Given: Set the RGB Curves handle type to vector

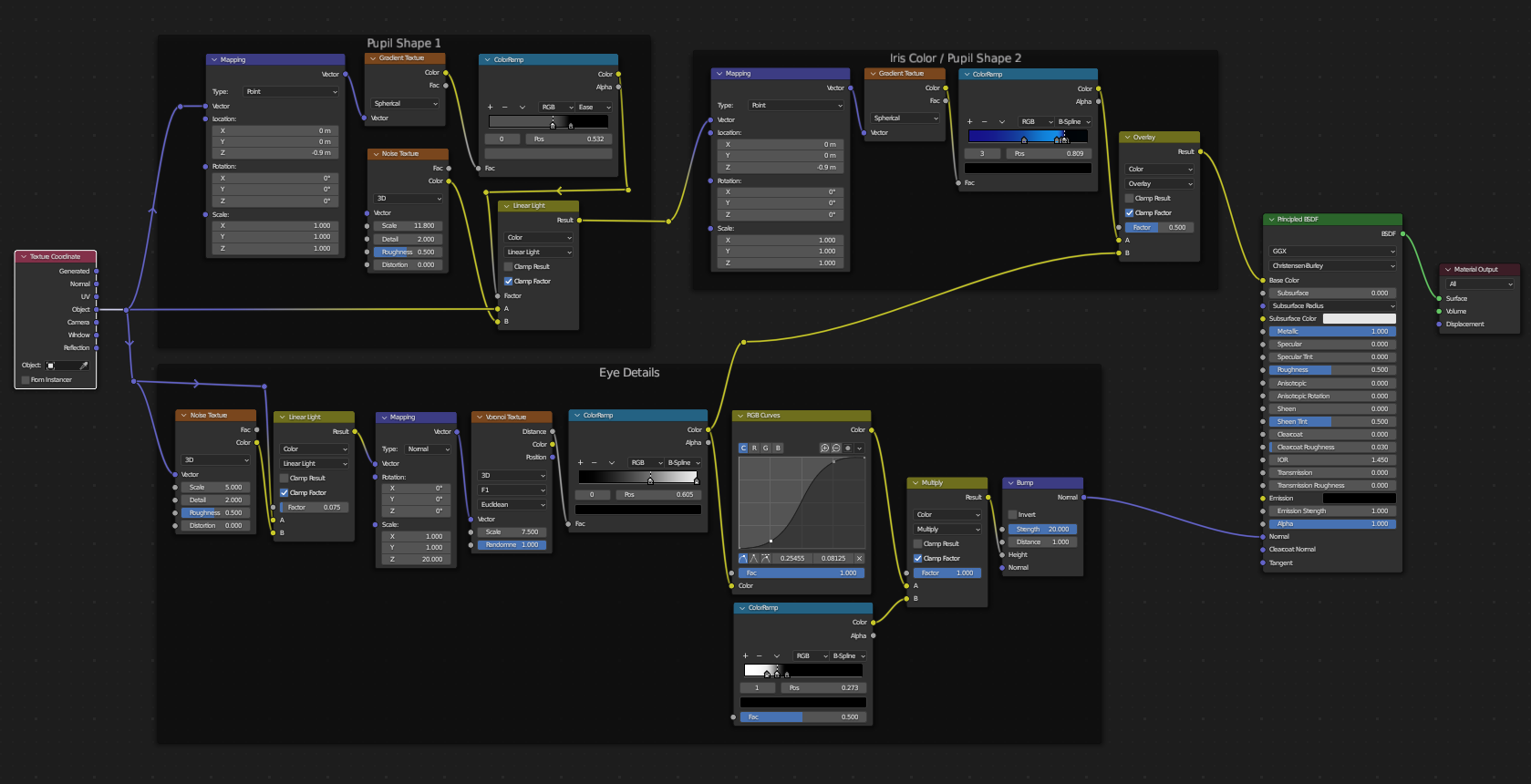Looking at the screenshot, I should pos(754,559).
